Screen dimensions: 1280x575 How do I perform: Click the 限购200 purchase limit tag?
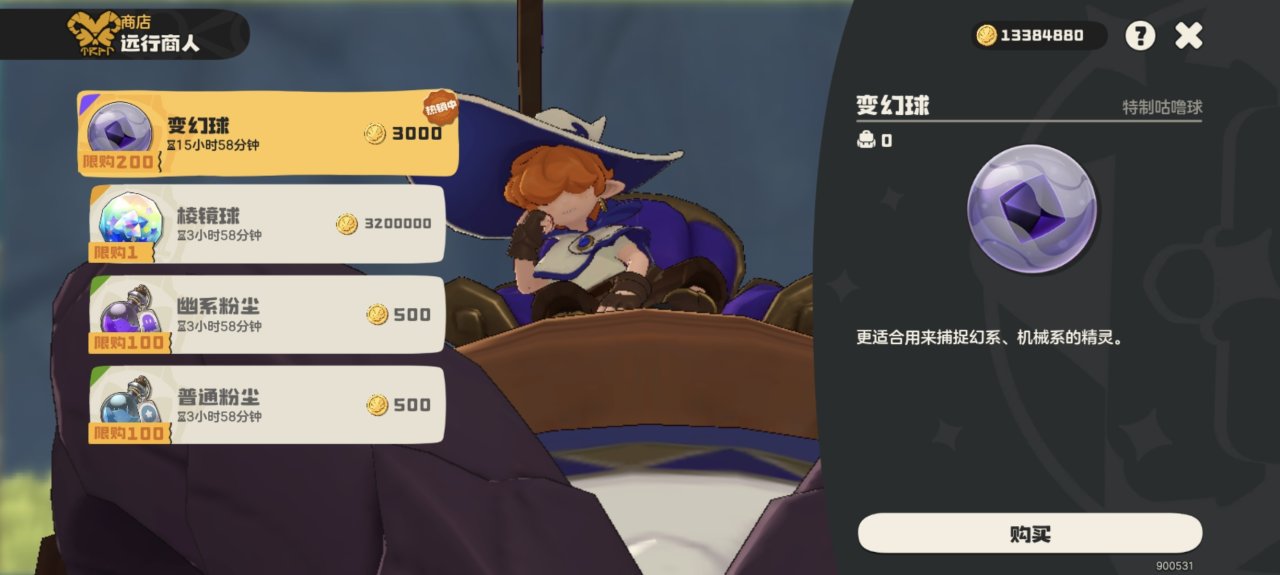(x=118, y=162)
